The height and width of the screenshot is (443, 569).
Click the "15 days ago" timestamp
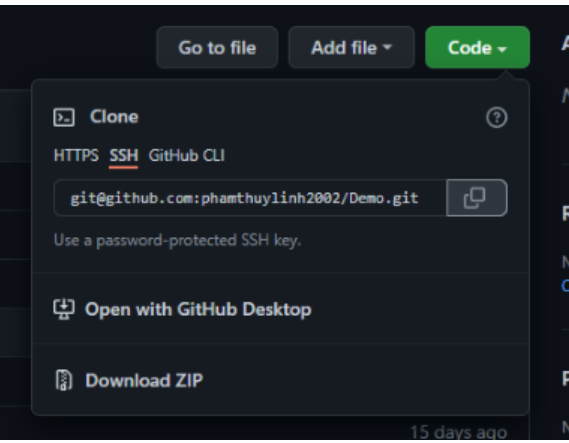coord(458,432)
